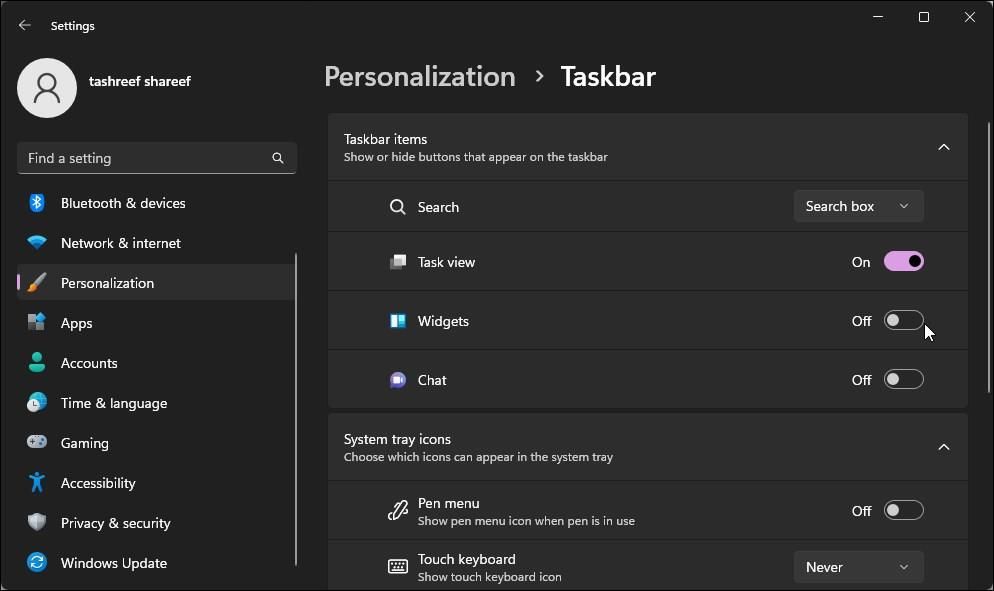Image resolution: width=994 pixels, height=591 pixels.
Task: Click the Search magnifier icon in Taskbar items
Action: (x=397, y=207)
